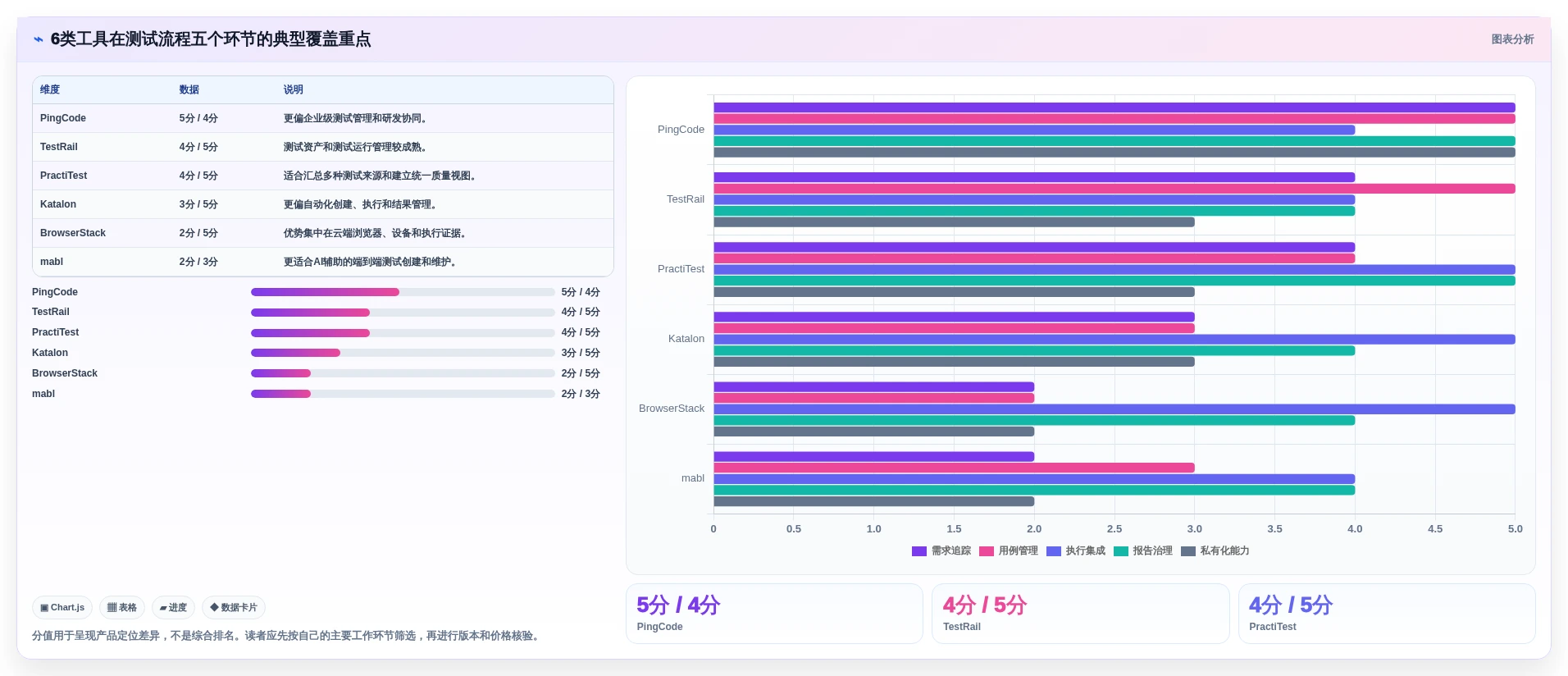This screenshot has width=1568, height=676.
Task: Select the 数据卡片 tag chip
Action: pyautogui.click(x=234, y=608)
